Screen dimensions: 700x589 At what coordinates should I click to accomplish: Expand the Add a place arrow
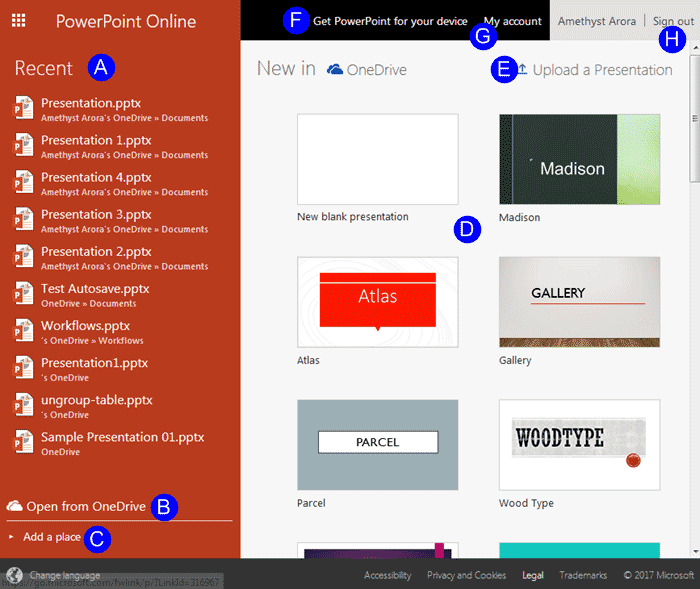pos(11,537)
